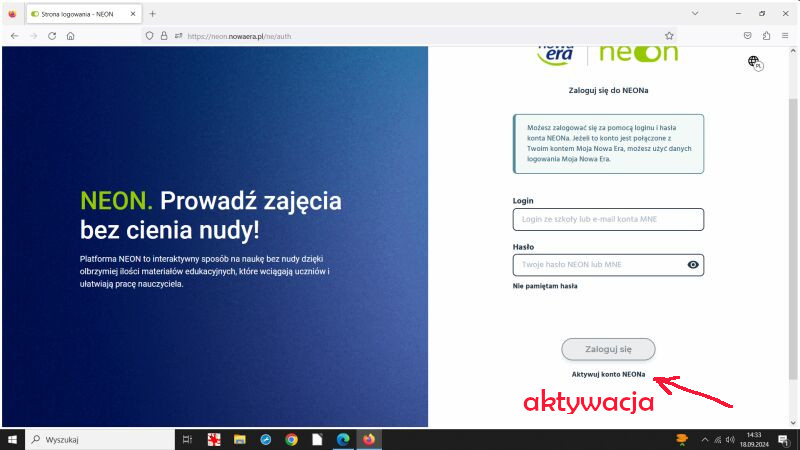Open the tracking protection shield icon
The height and width of the screenshot is (450, 800).
149,36
